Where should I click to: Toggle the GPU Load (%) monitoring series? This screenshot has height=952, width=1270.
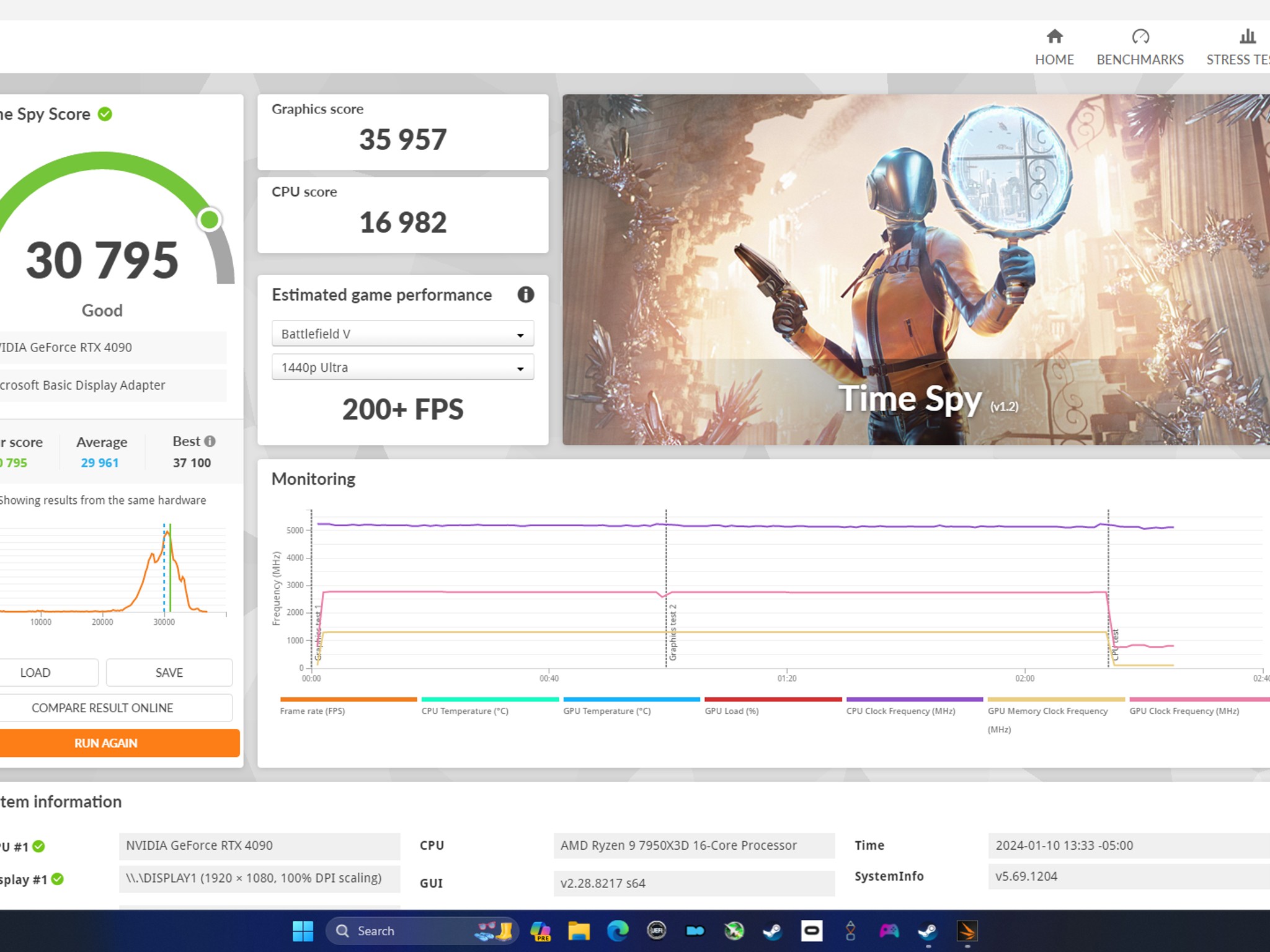(x=772, y=699)
